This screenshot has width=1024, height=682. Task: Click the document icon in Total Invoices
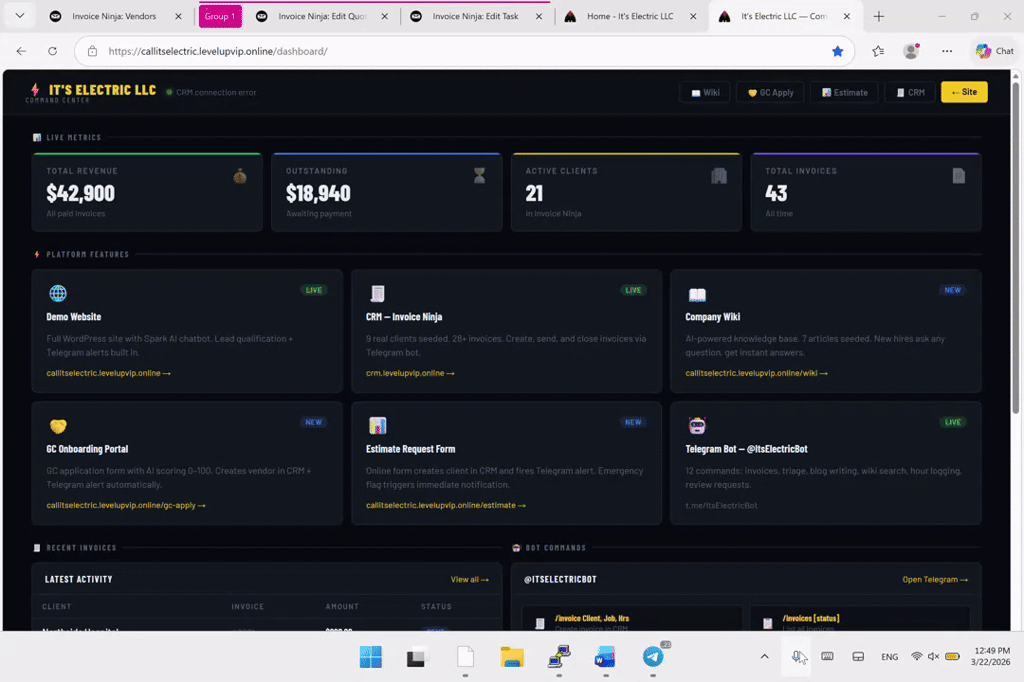pyautogui.click(x=958, y=176)
